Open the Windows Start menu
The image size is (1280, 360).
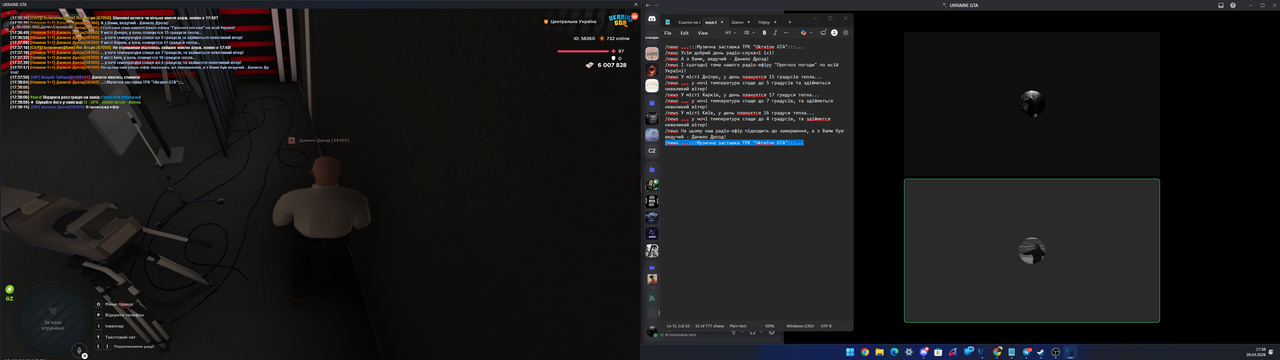pos(850,352)
